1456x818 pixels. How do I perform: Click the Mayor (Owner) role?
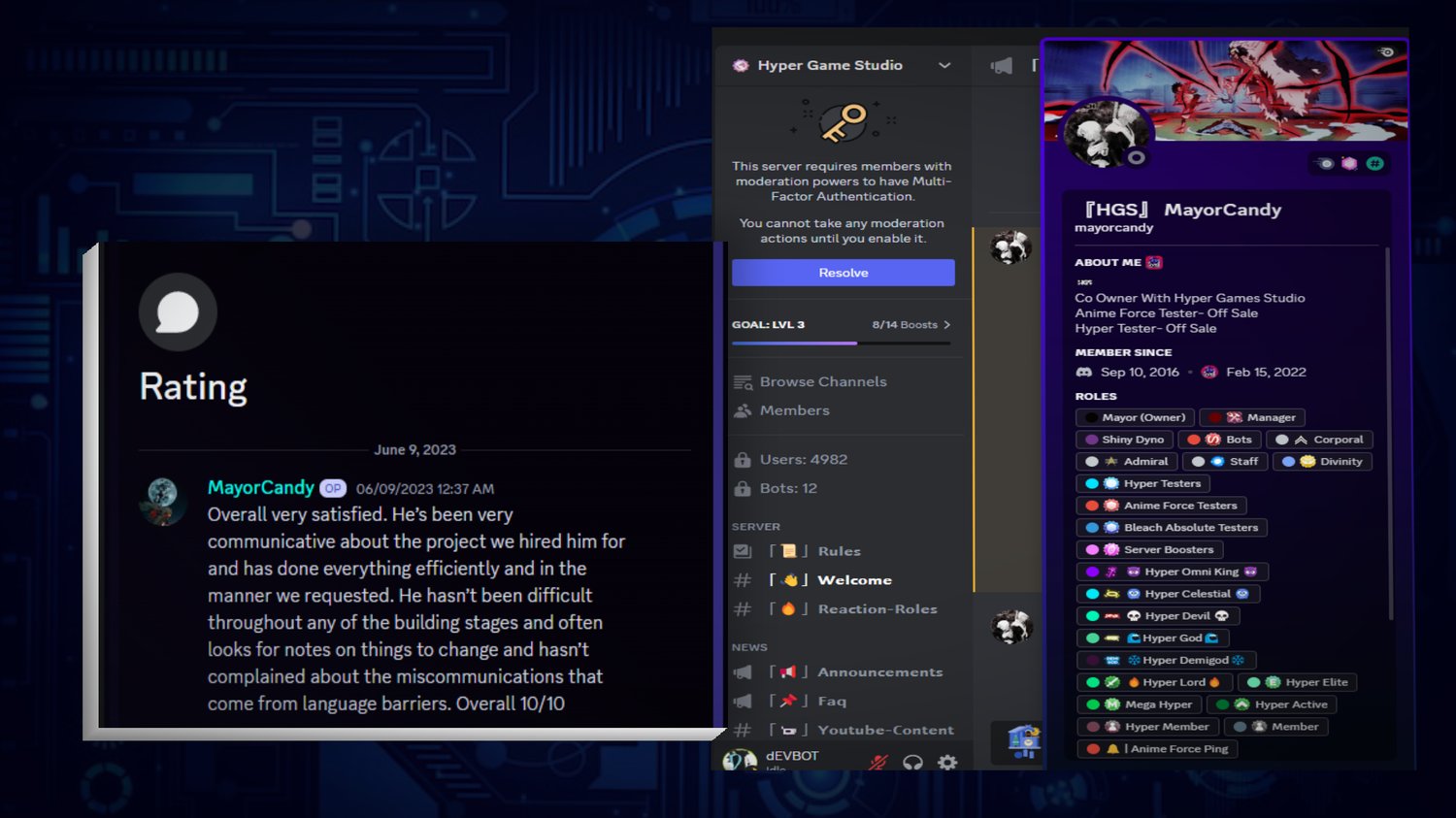(1134, 417)
